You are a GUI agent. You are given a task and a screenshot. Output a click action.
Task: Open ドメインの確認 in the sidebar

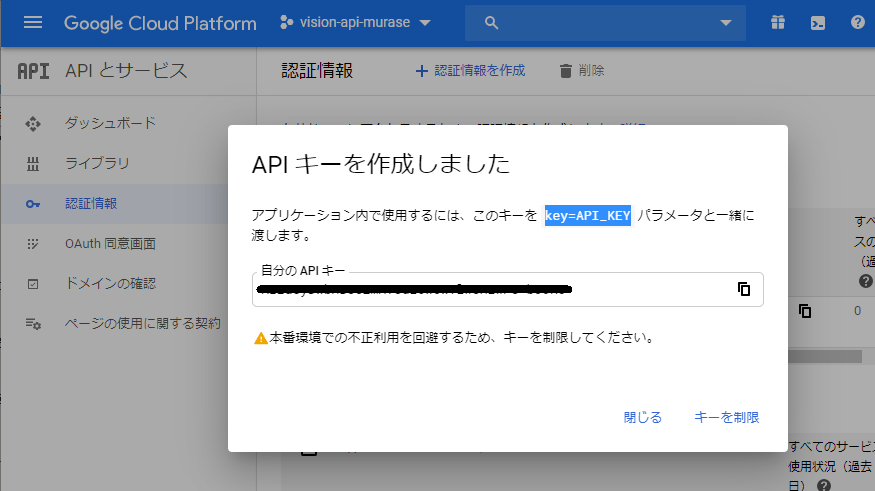click(x=110, y=283)
